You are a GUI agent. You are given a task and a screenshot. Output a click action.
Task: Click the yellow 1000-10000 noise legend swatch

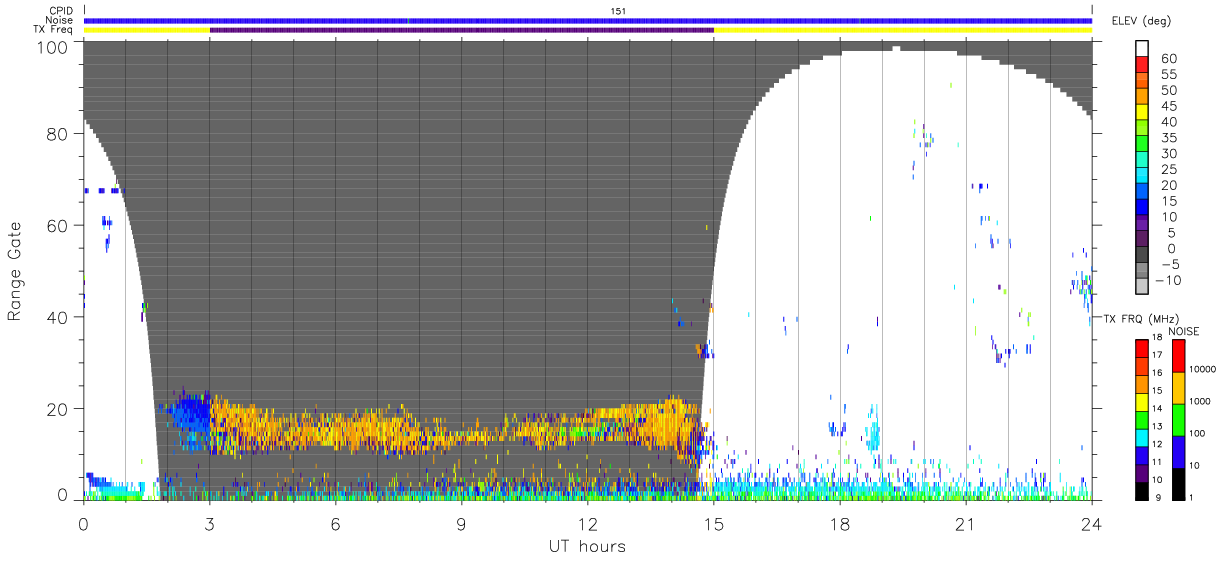[1178, 387]
